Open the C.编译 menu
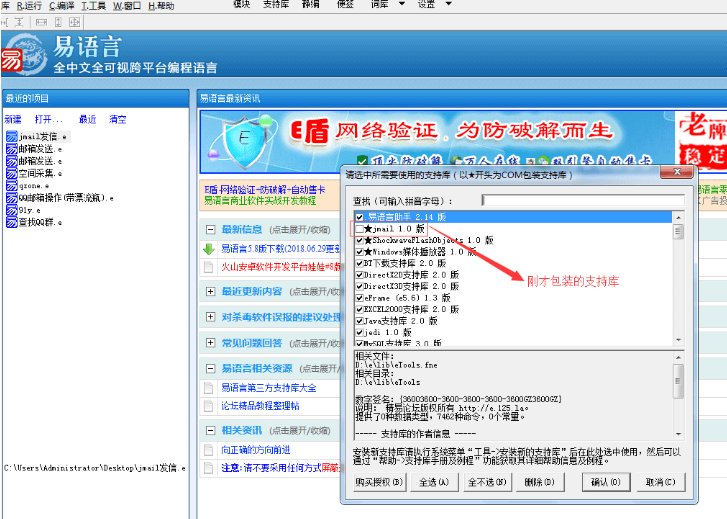The width and height of the screenshot is (727, 519). pos(62,6)
